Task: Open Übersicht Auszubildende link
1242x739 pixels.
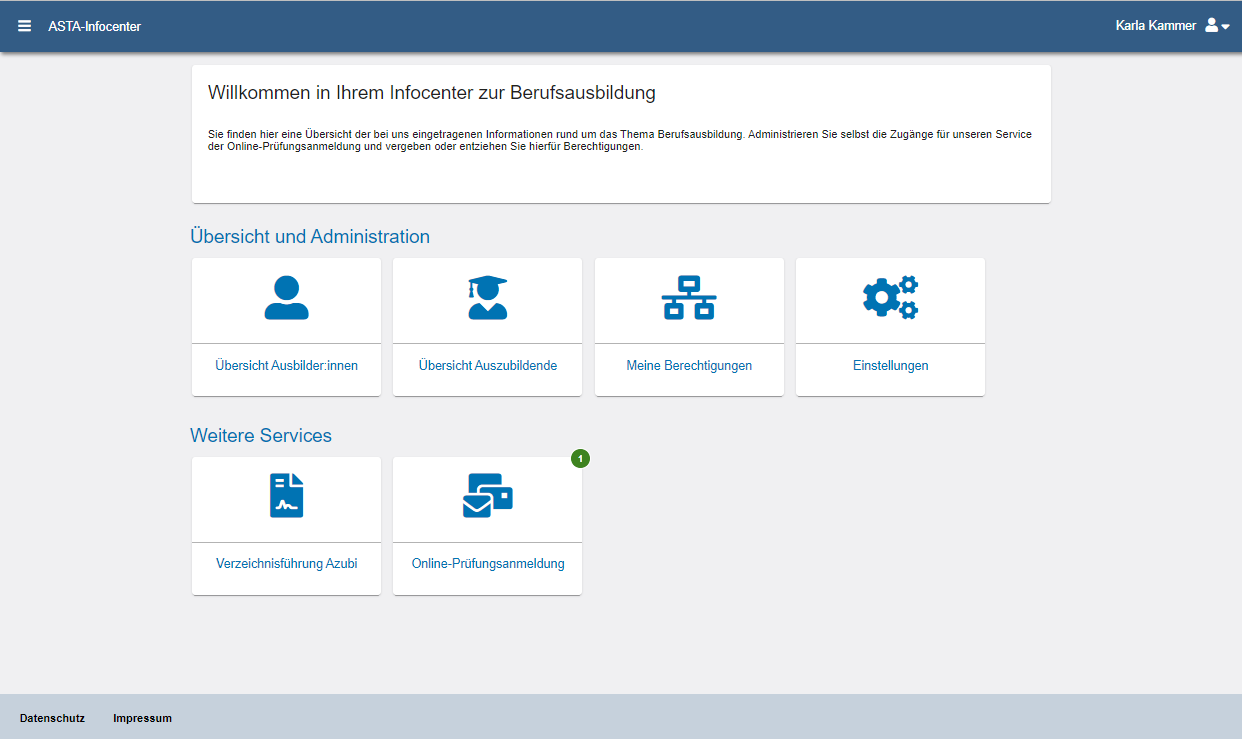Action: [x=488, y=366]
